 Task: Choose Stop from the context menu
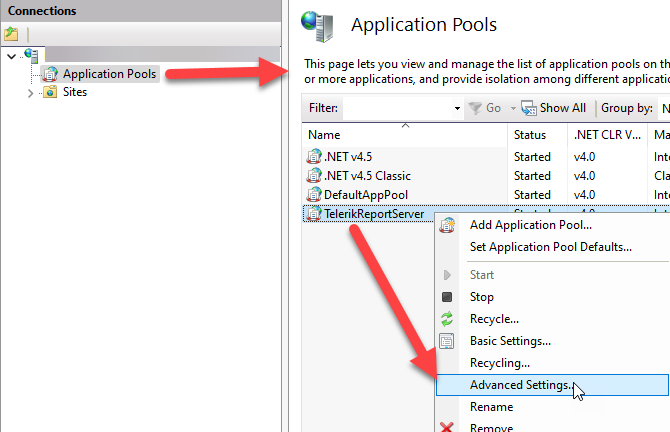482,297
